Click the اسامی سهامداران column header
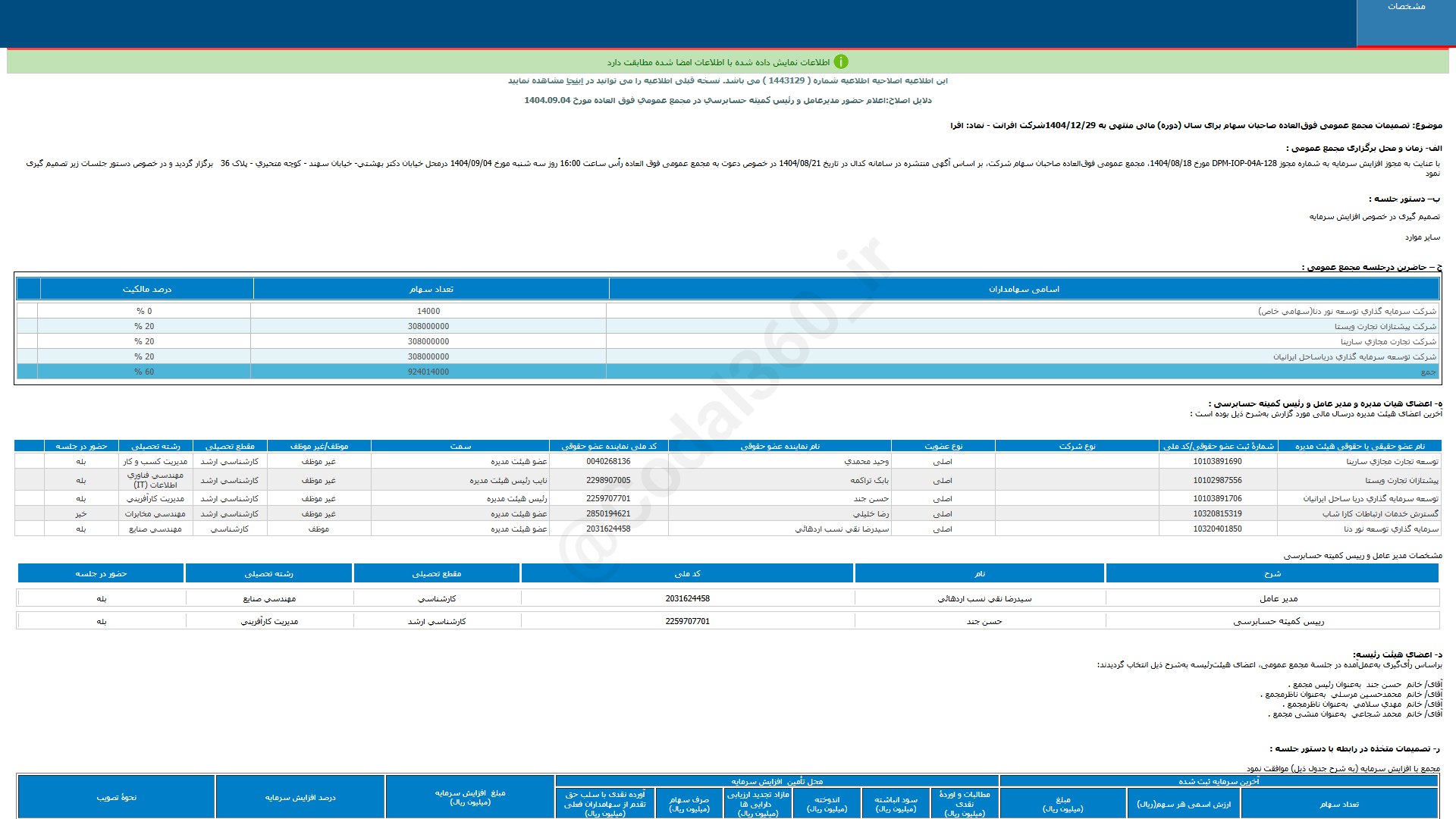Viewport: 1456px width, 819px height. (x=1024, y=289)
